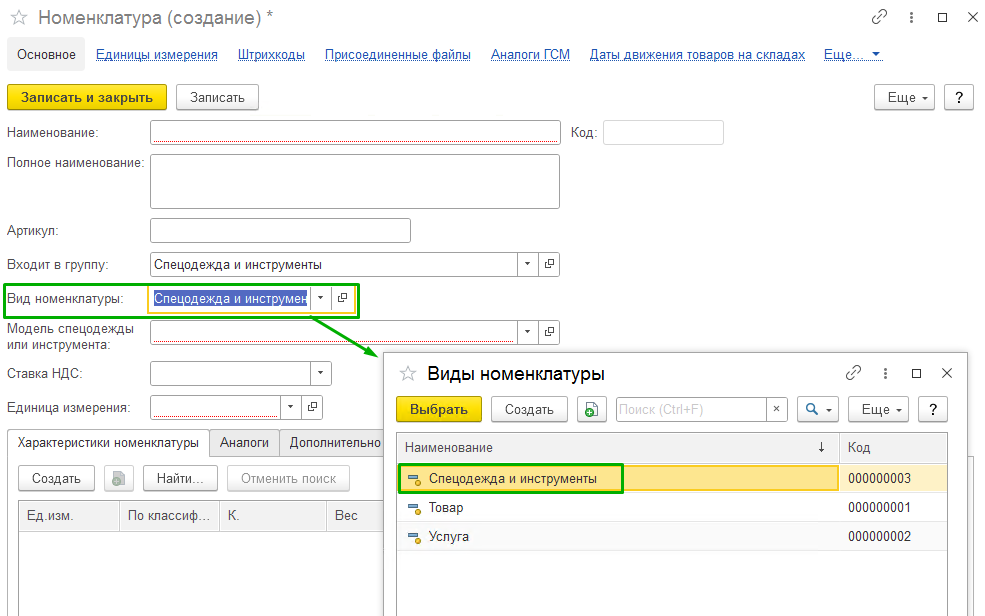Switch to the Штрихкоды tab
Screen dimensions: 985x616
coord(271,55)
